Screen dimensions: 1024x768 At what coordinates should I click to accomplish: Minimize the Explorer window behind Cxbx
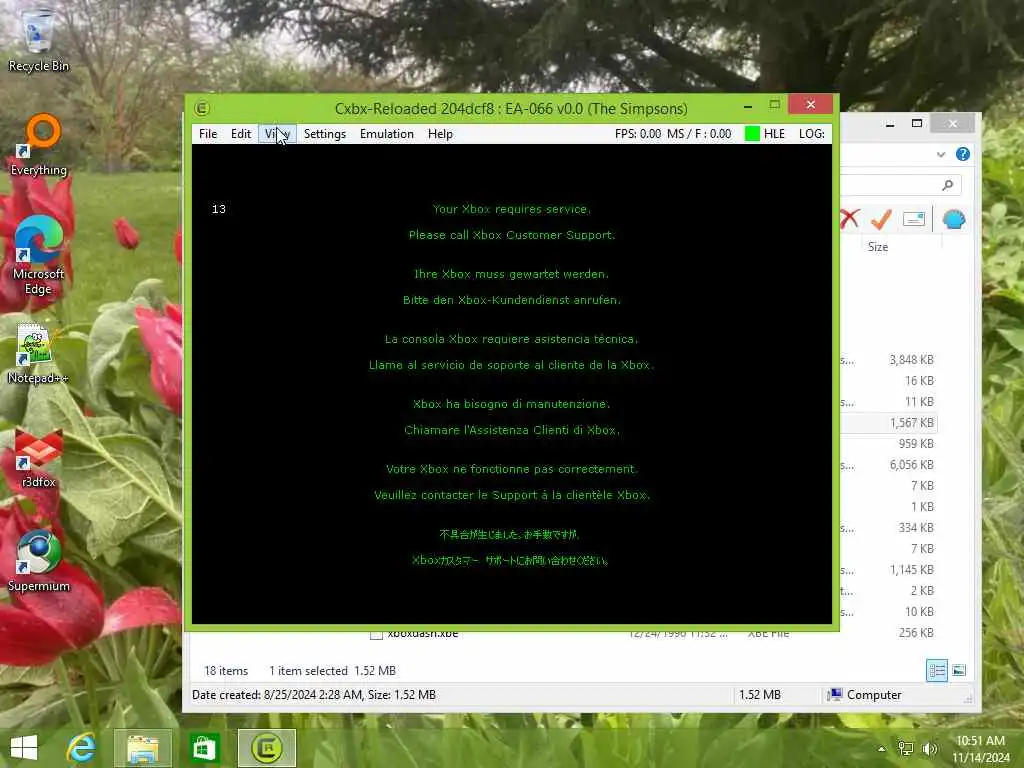point(889,123)
